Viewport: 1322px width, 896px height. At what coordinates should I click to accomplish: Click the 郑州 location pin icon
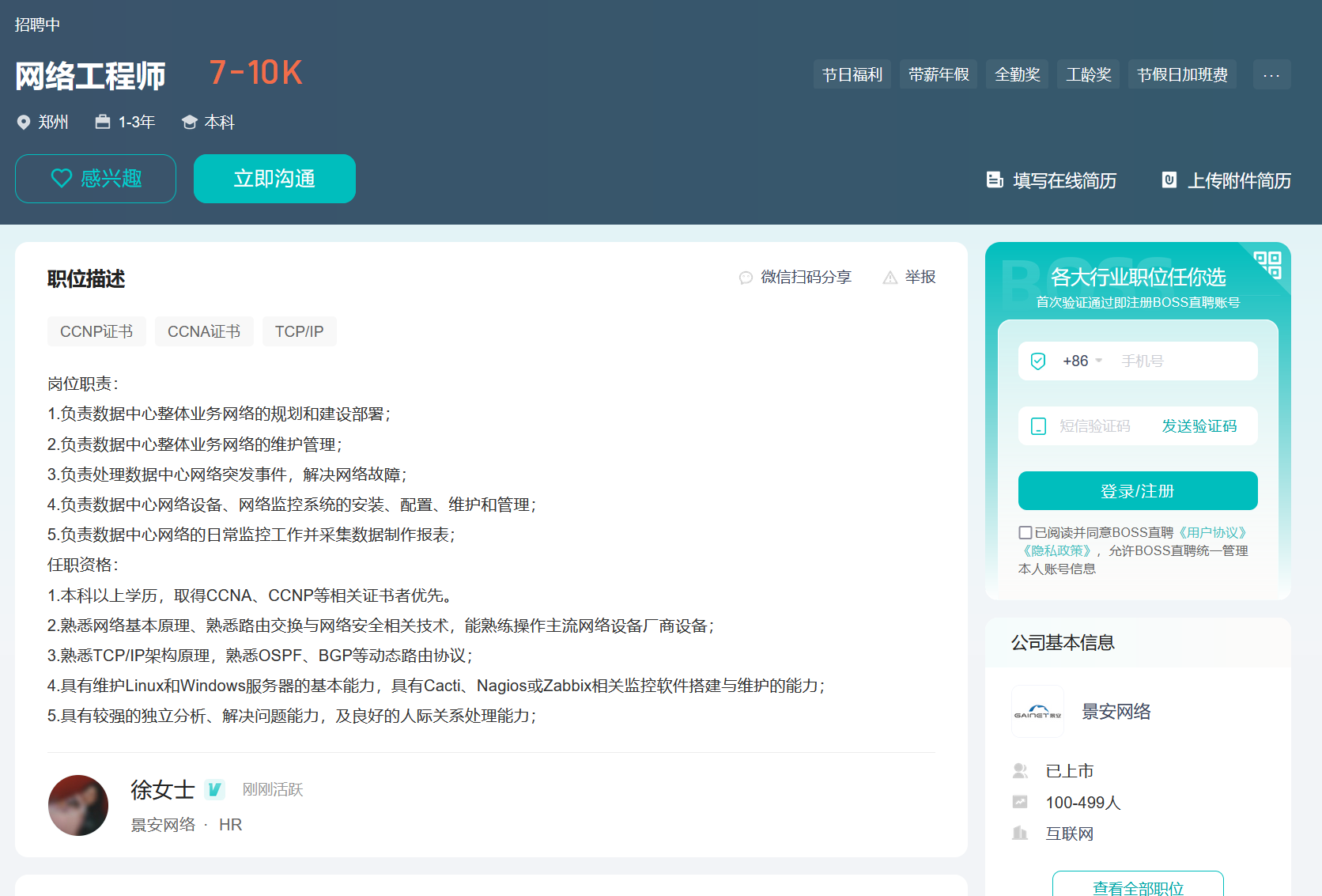click(x=24, y=123)
